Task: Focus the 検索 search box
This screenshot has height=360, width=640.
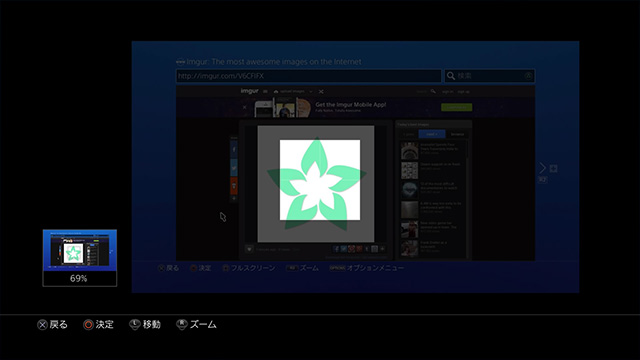Action: (x=490, y=76)
